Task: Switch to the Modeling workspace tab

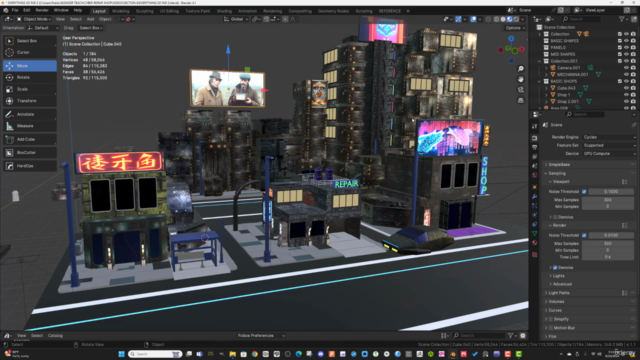Action: coord(120,11)
